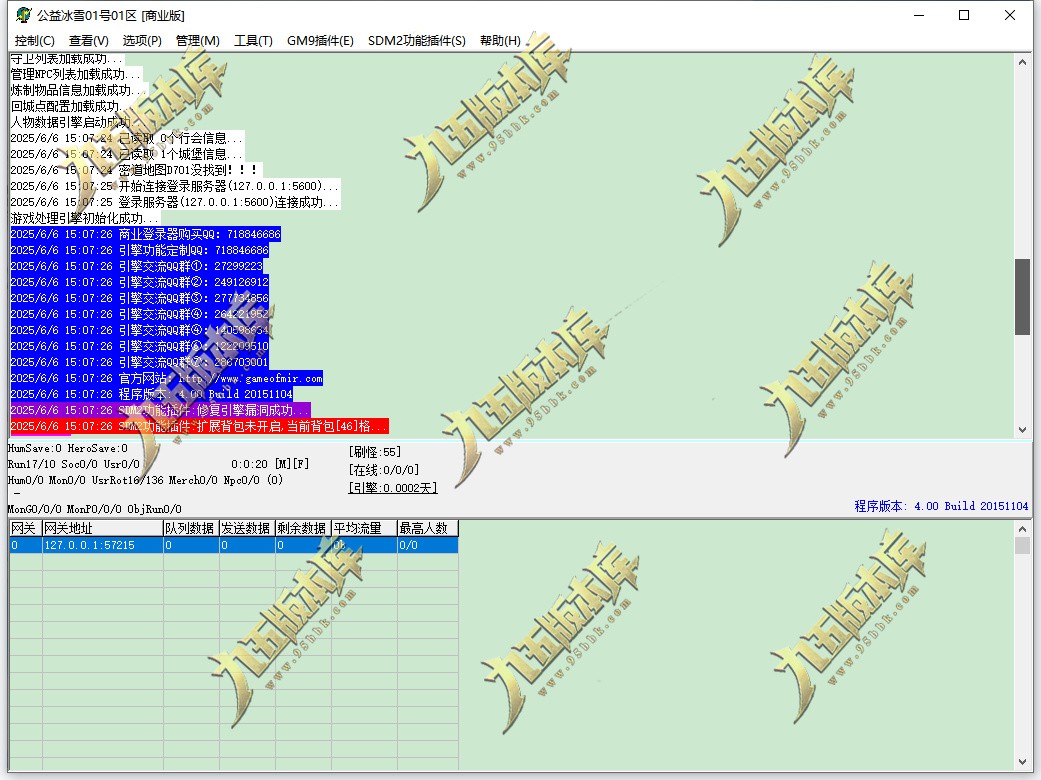Click log line 已读取 1个城堡信息
The width and height of the screenshot is (1041, 780).
[x=127, y=154]
